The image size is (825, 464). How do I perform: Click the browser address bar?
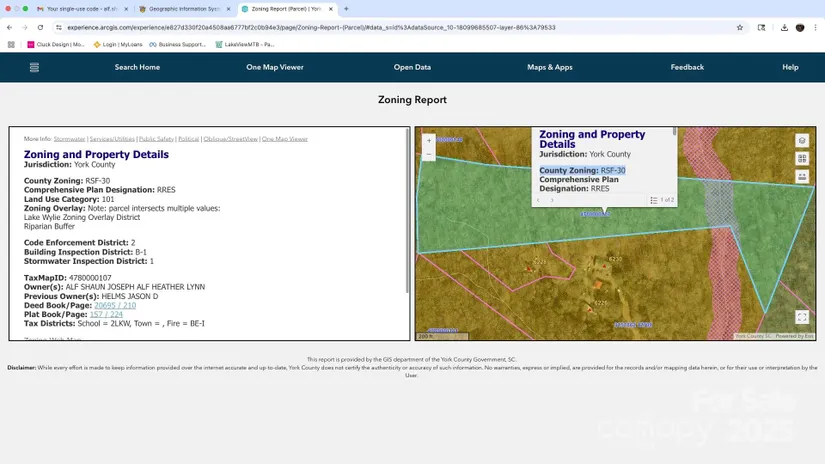click(x=400, y=28)
